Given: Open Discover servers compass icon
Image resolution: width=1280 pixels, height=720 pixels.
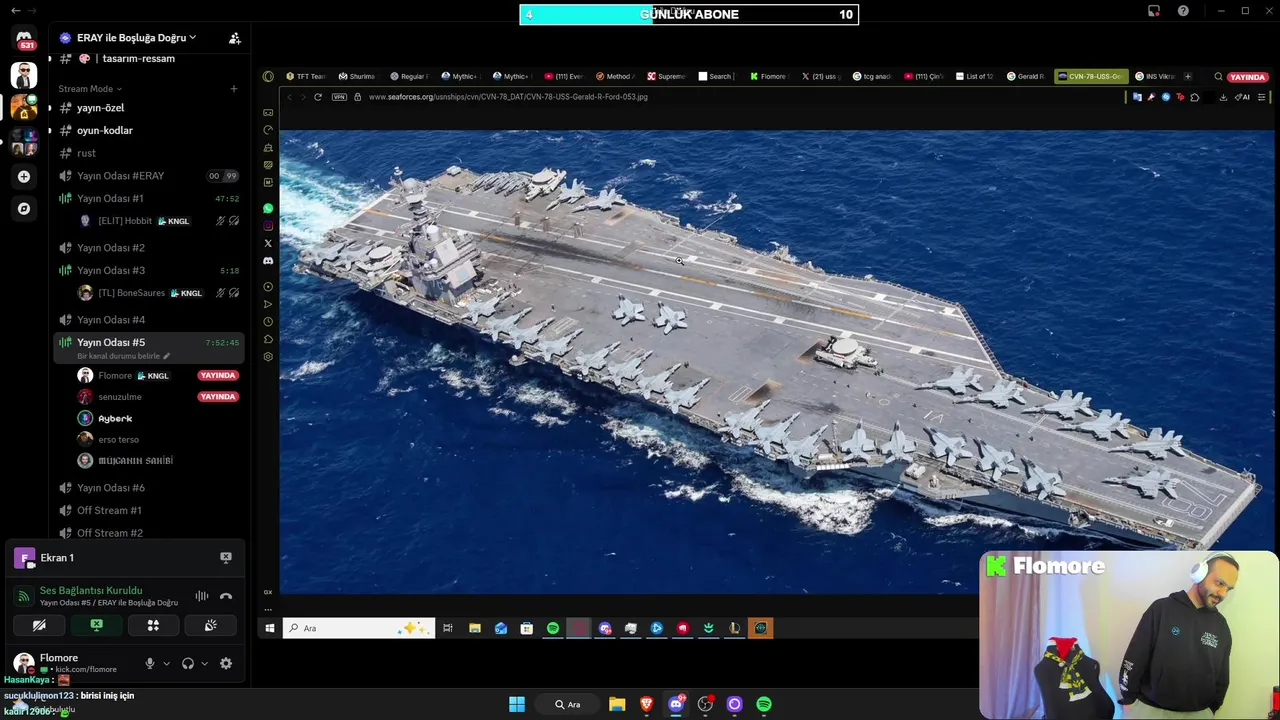Looking at the screenshot, I should (x=24, y=209).
